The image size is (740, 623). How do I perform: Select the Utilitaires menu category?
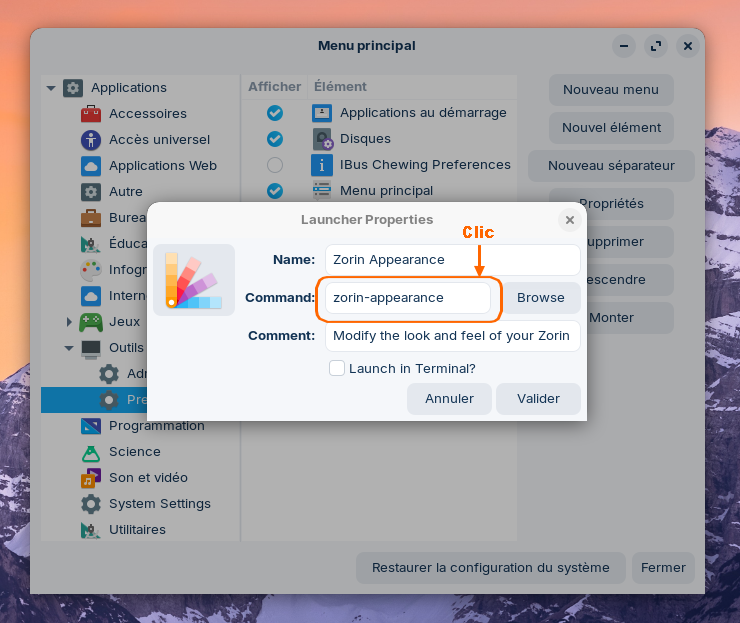click(137, 530)
